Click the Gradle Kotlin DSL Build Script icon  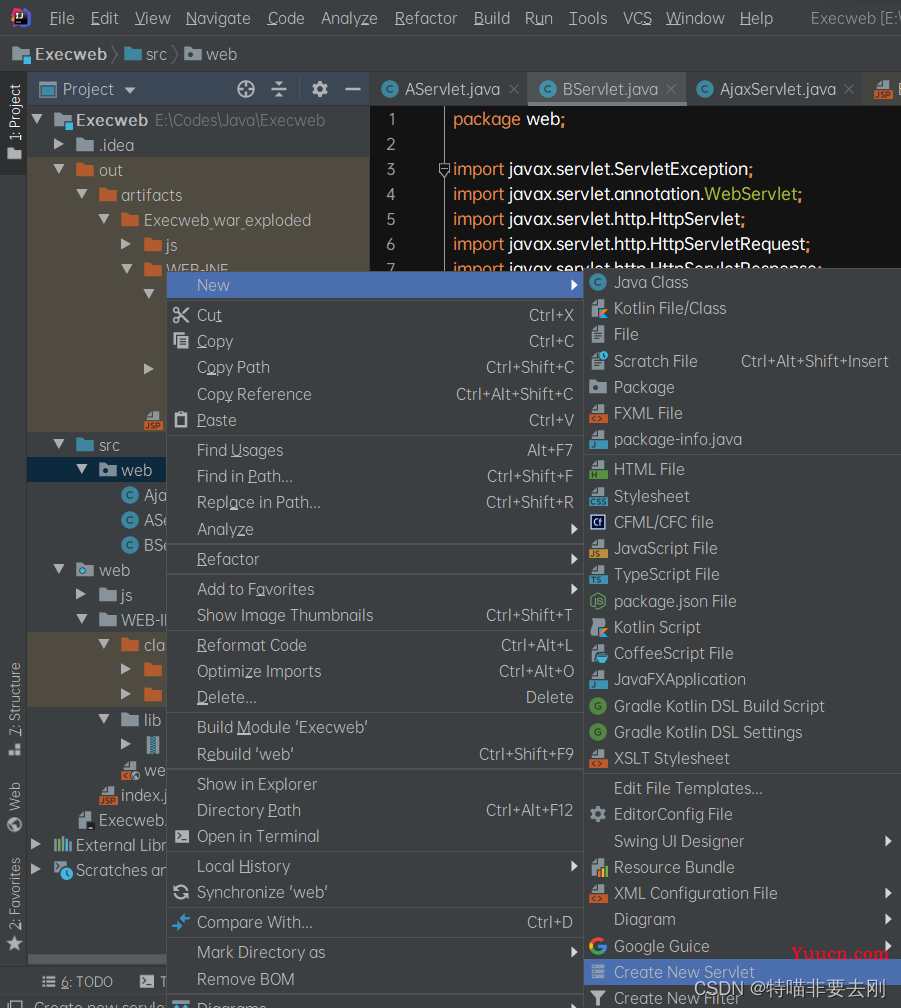point(598,706)
